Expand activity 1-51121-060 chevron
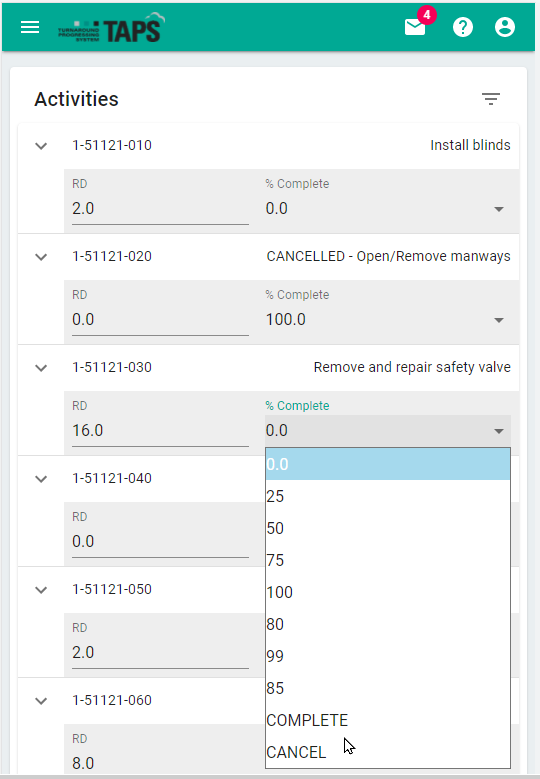540x779 pixels. [41, 701]
